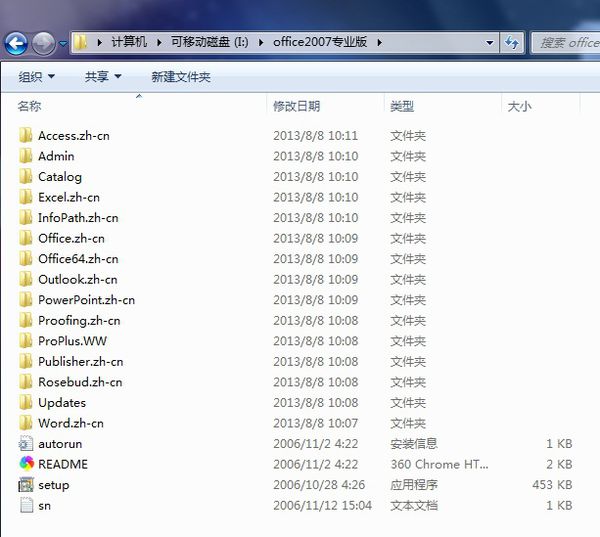Select Office.zh-cn folder icon
Screen dimensions: 600x537
tap(26, 238)
